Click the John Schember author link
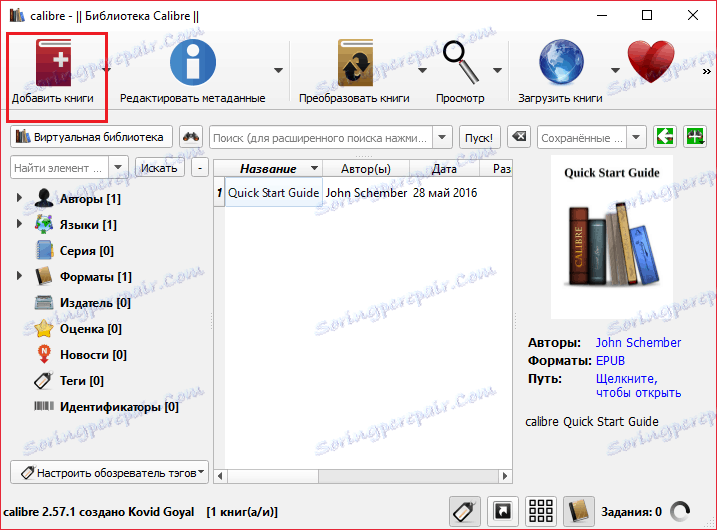This screenshot has height=530, width=717. [x=638, y=343]
